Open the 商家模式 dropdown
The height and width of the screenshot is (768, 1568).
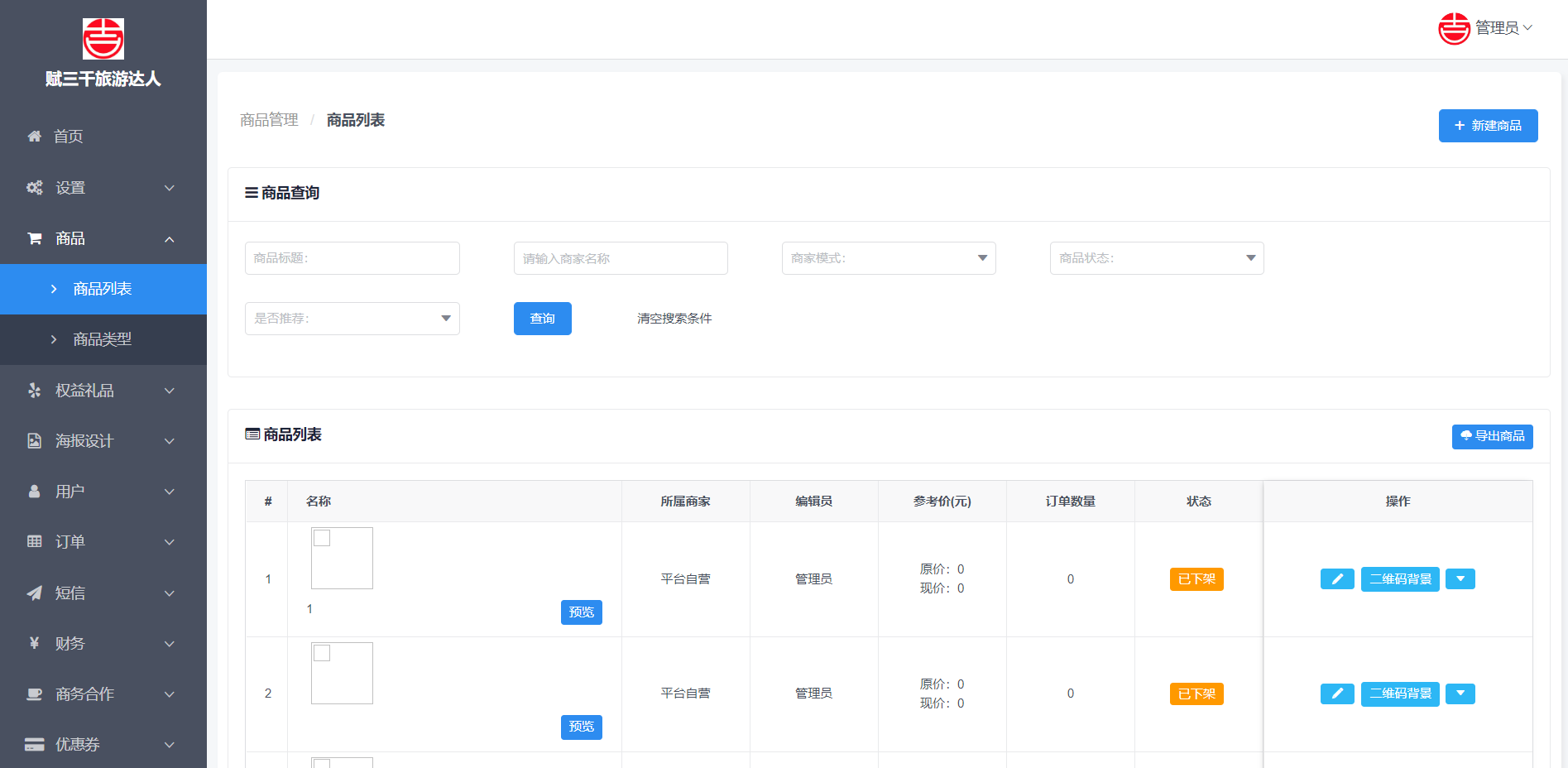click(x=889, y=258)
